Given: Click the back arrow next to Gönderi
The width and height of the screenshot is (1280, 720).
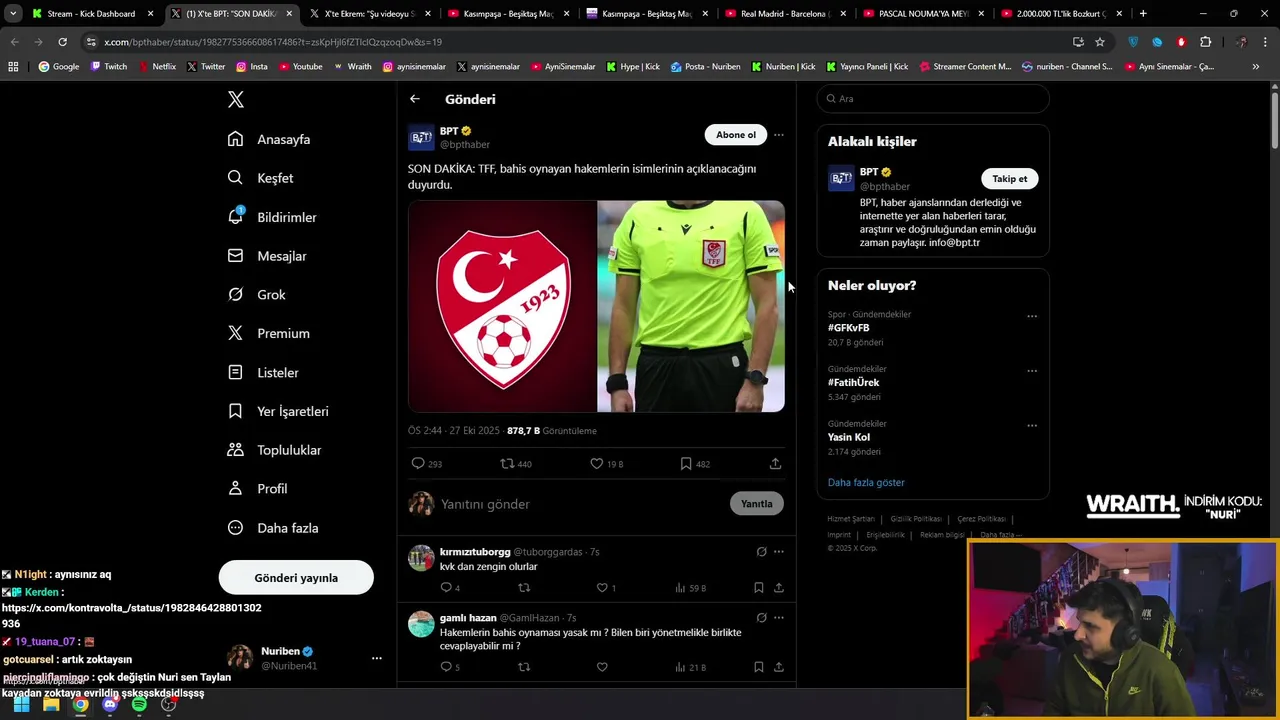Looking at the screenshot, I should coord(415,99).
